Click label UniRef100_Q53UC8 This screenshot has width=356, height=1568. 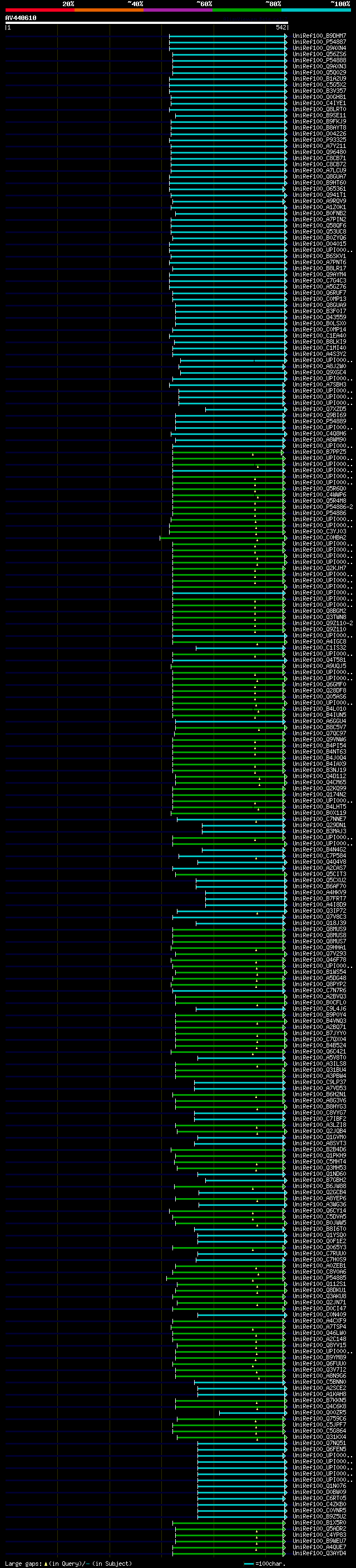[319, 231]
